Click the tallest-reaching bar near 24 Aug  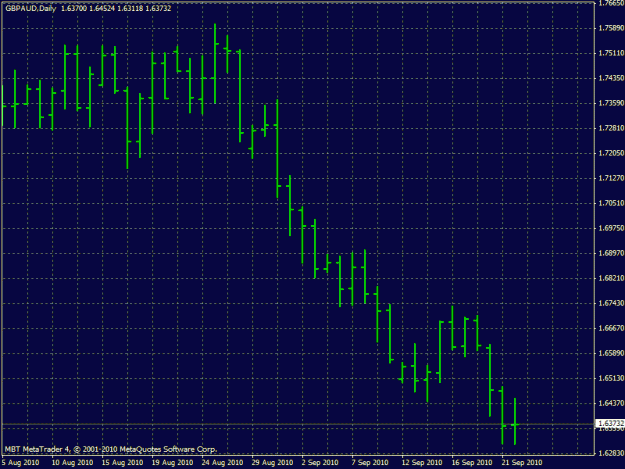(215, 64)
